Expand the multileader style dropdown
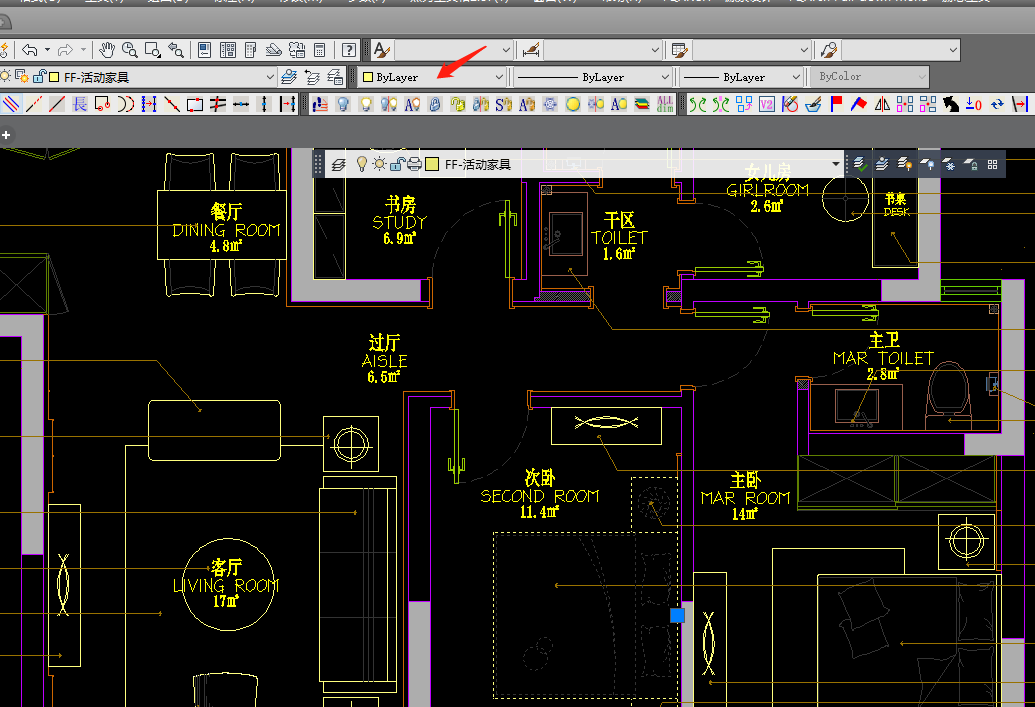Image resolution: width=1035 pixels, height=707 pixels. tap(953, 50)
